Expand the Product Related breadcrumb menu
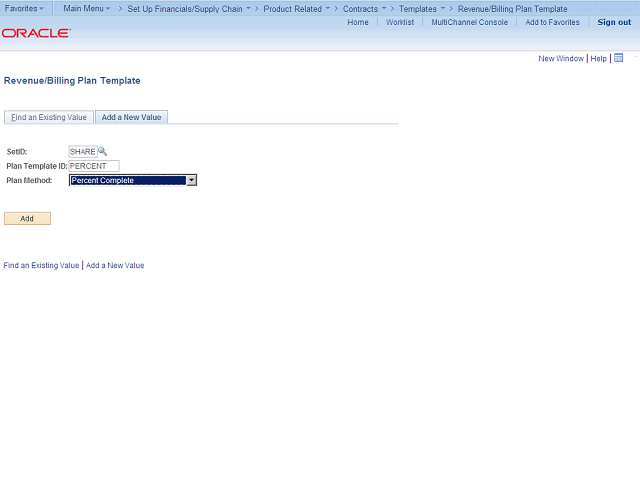The image size is (640, 480). 297,9
